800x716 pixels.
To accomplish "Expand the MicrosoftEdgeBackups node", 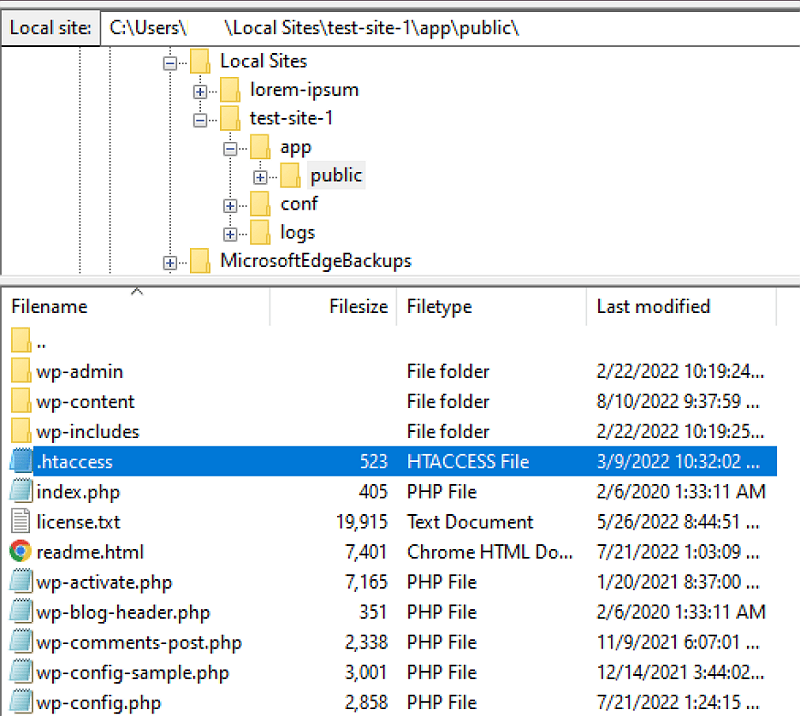I will (169, 261).
